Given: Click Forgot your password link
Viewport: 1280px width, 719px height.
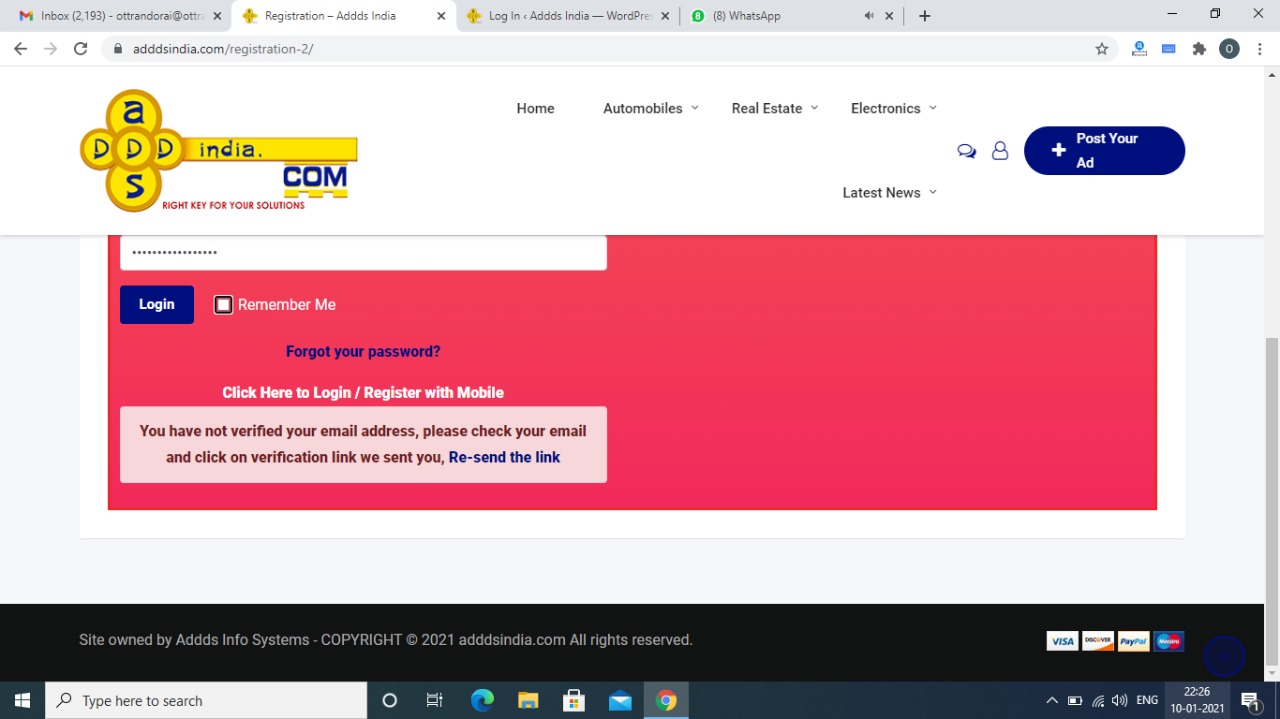Looking at the screenshot, I should [x=363, y=351].
